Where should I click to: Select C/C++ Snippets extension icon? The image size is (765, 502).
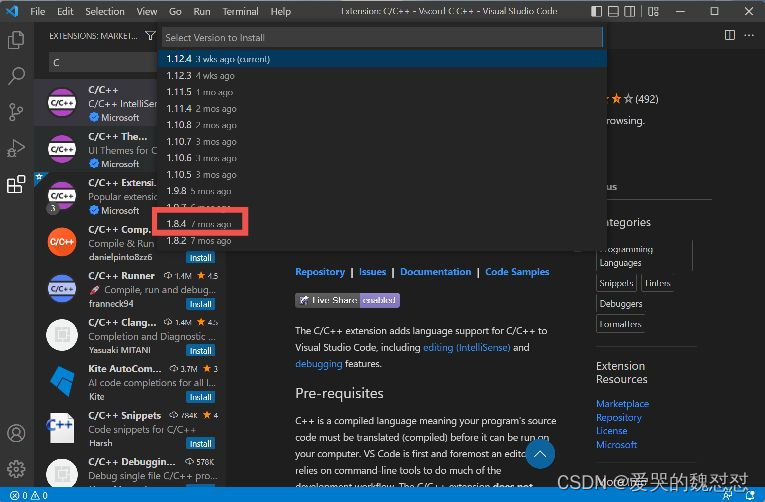coord(62,428)
